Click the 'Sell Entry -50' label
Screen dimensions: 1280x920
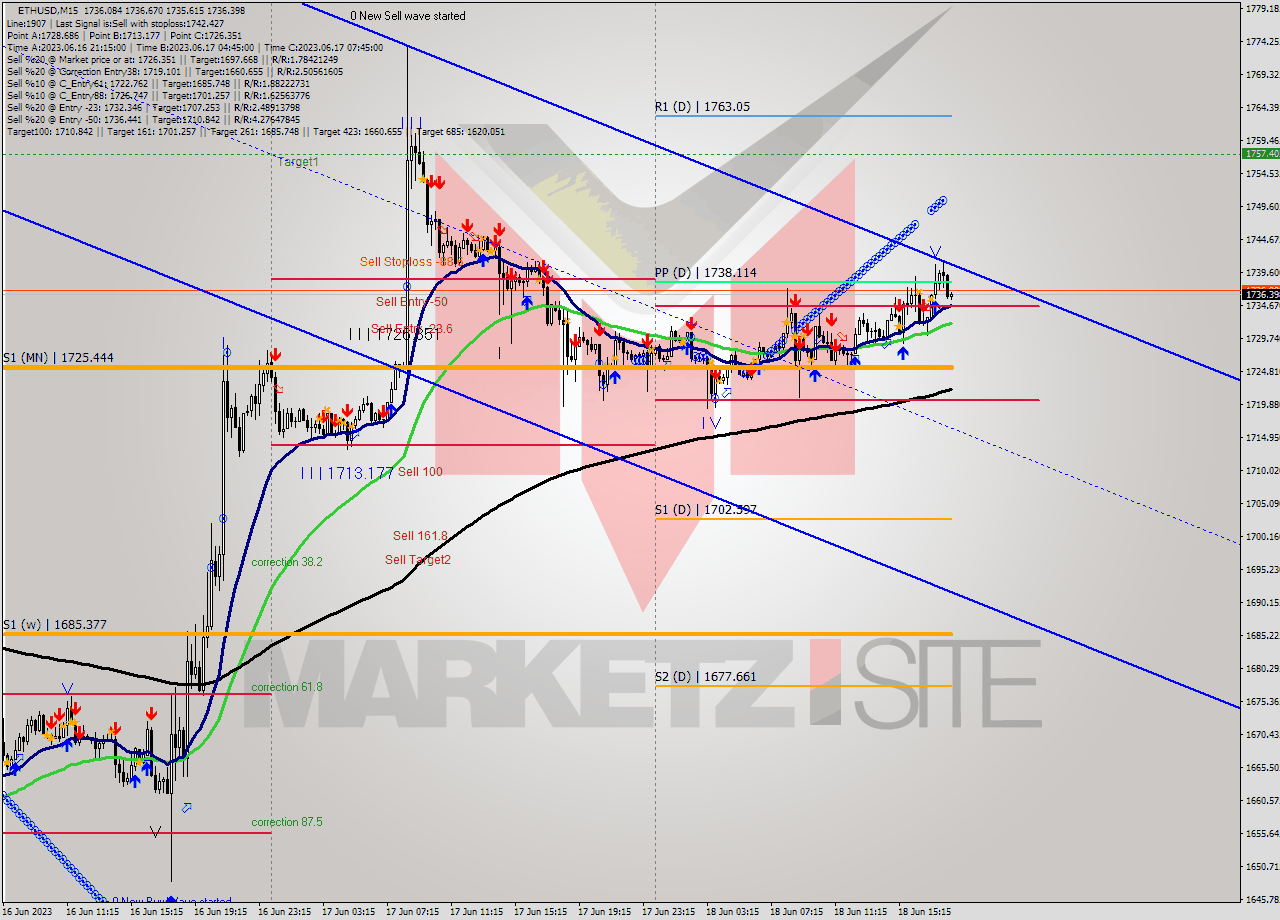[412, 302]
